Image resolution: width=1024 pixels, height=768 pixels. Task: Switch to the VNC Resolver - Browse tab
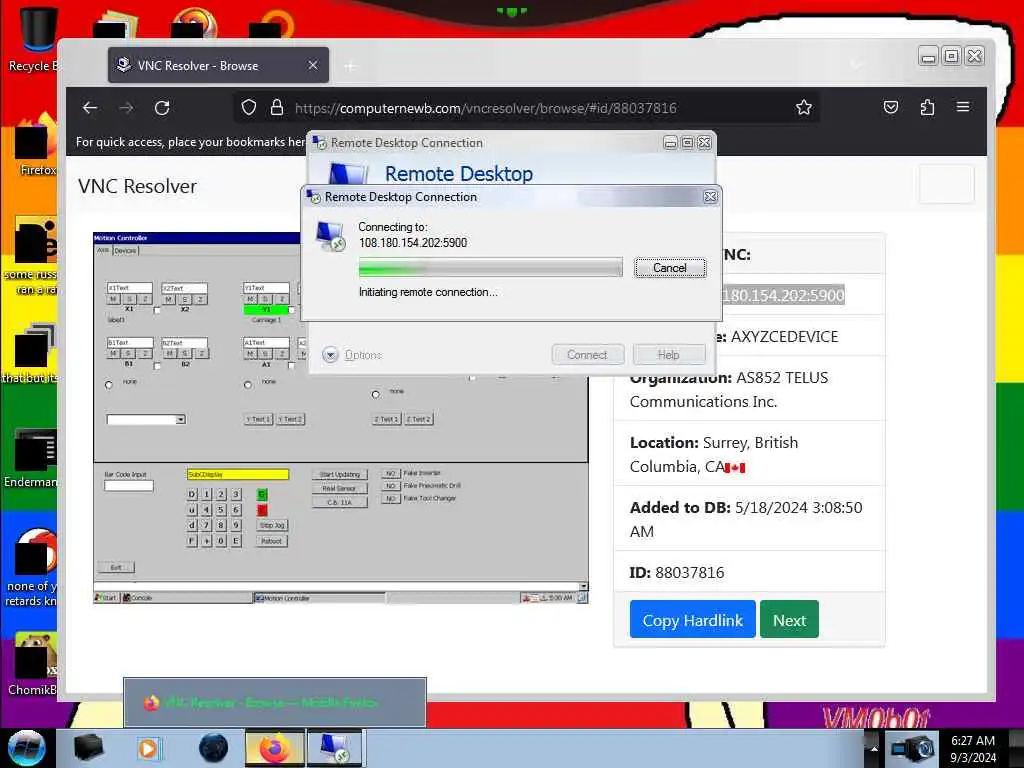coord(218,65)
